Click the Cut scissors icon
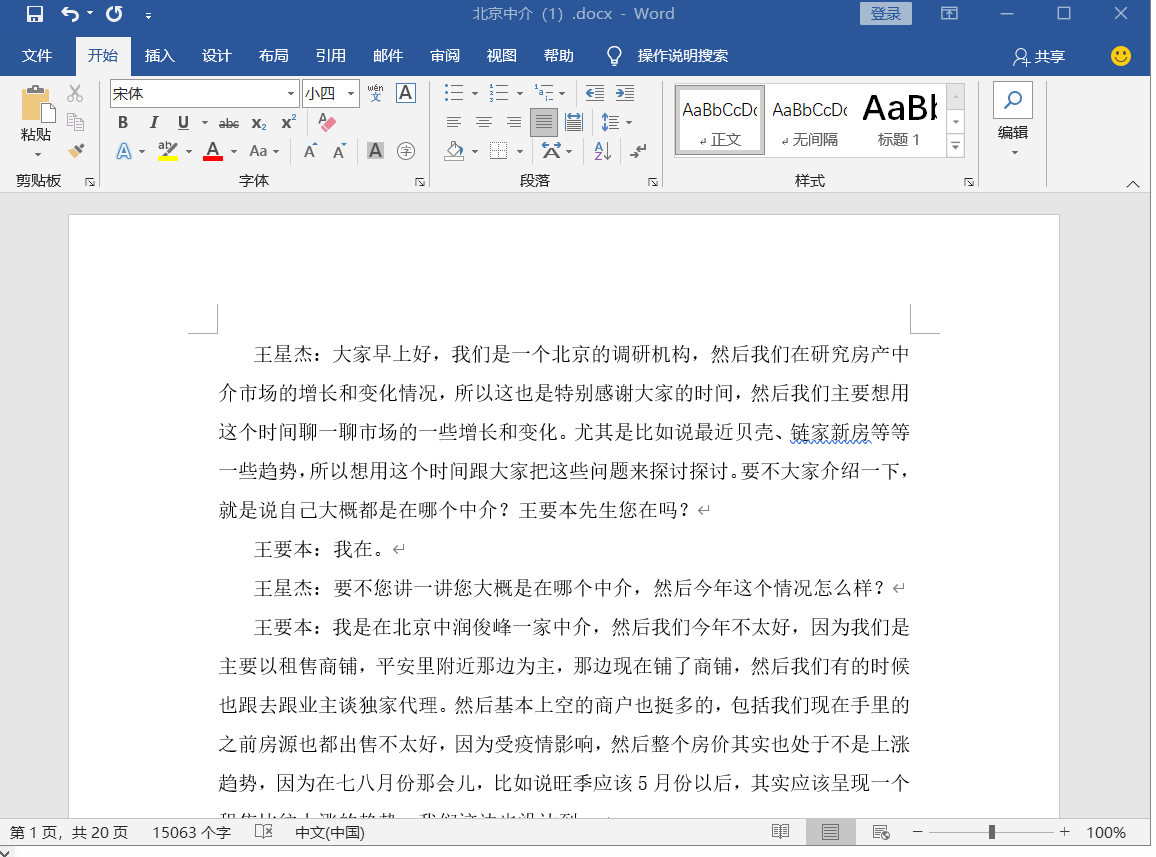The width and height of the screenshot is (1156, 857). pos(75,94)
